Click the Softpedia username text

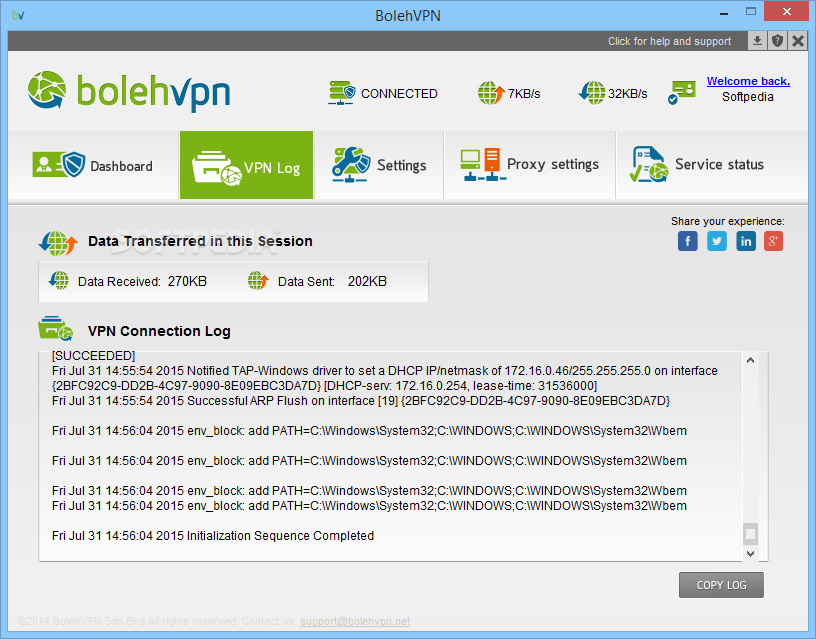(747, 97)
